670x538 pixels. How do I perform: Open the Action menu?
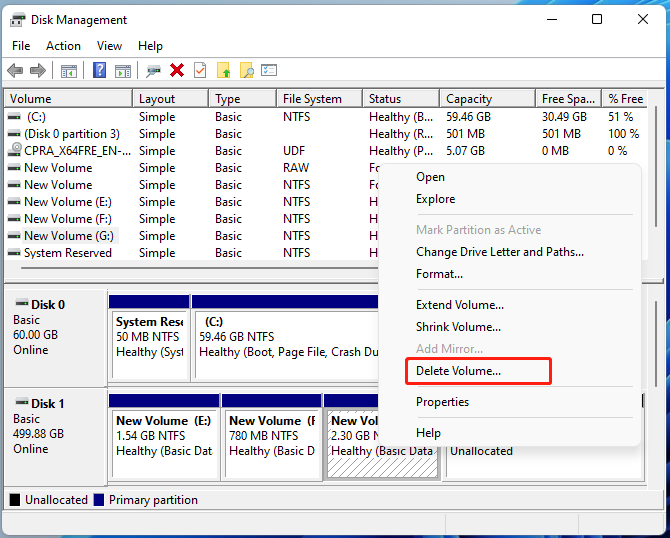point(63,46)
